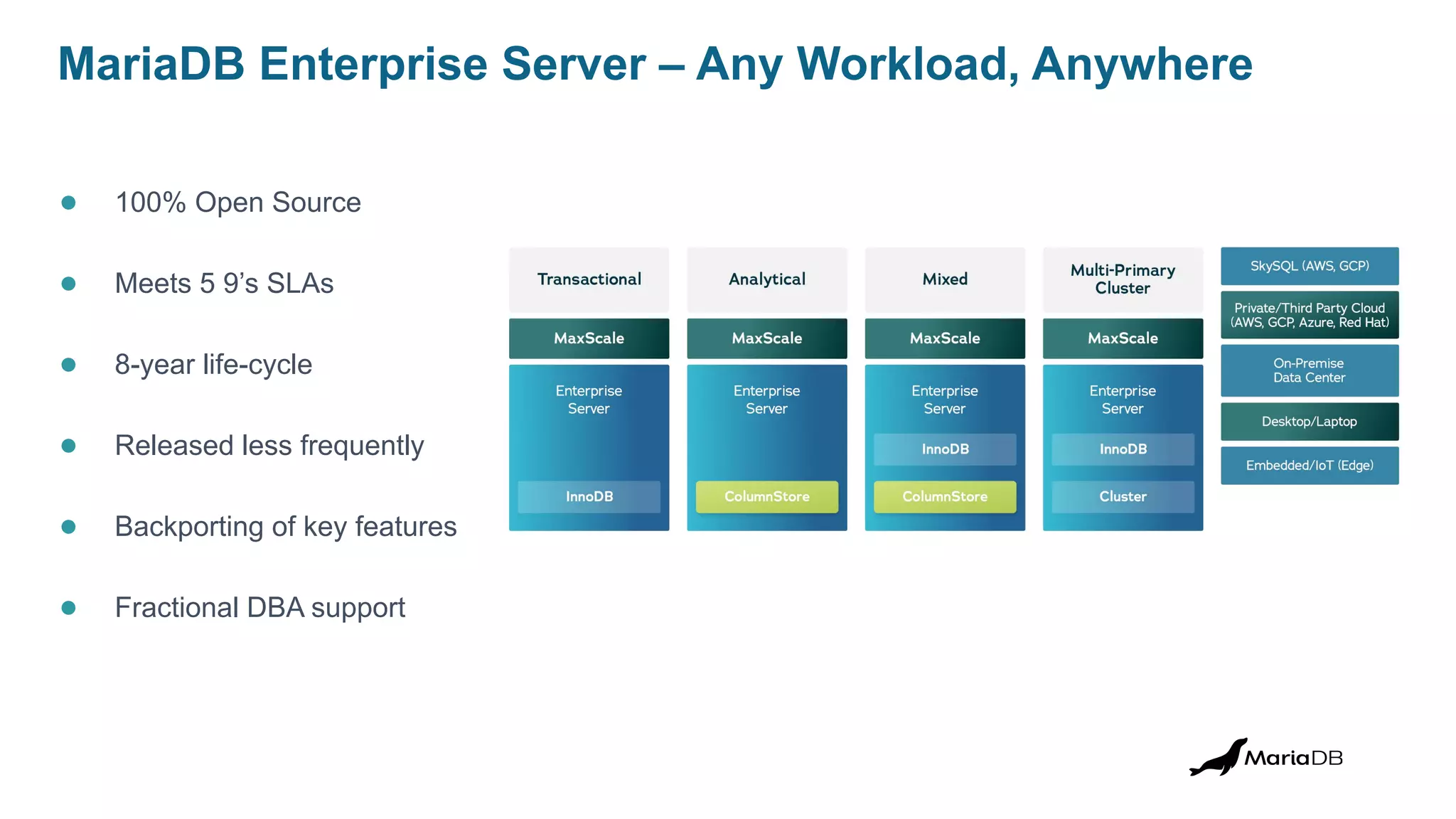1456x819 pixels.
Task: Select the Embedded/IoT (Edge) box
Action: pos(1310,466)
